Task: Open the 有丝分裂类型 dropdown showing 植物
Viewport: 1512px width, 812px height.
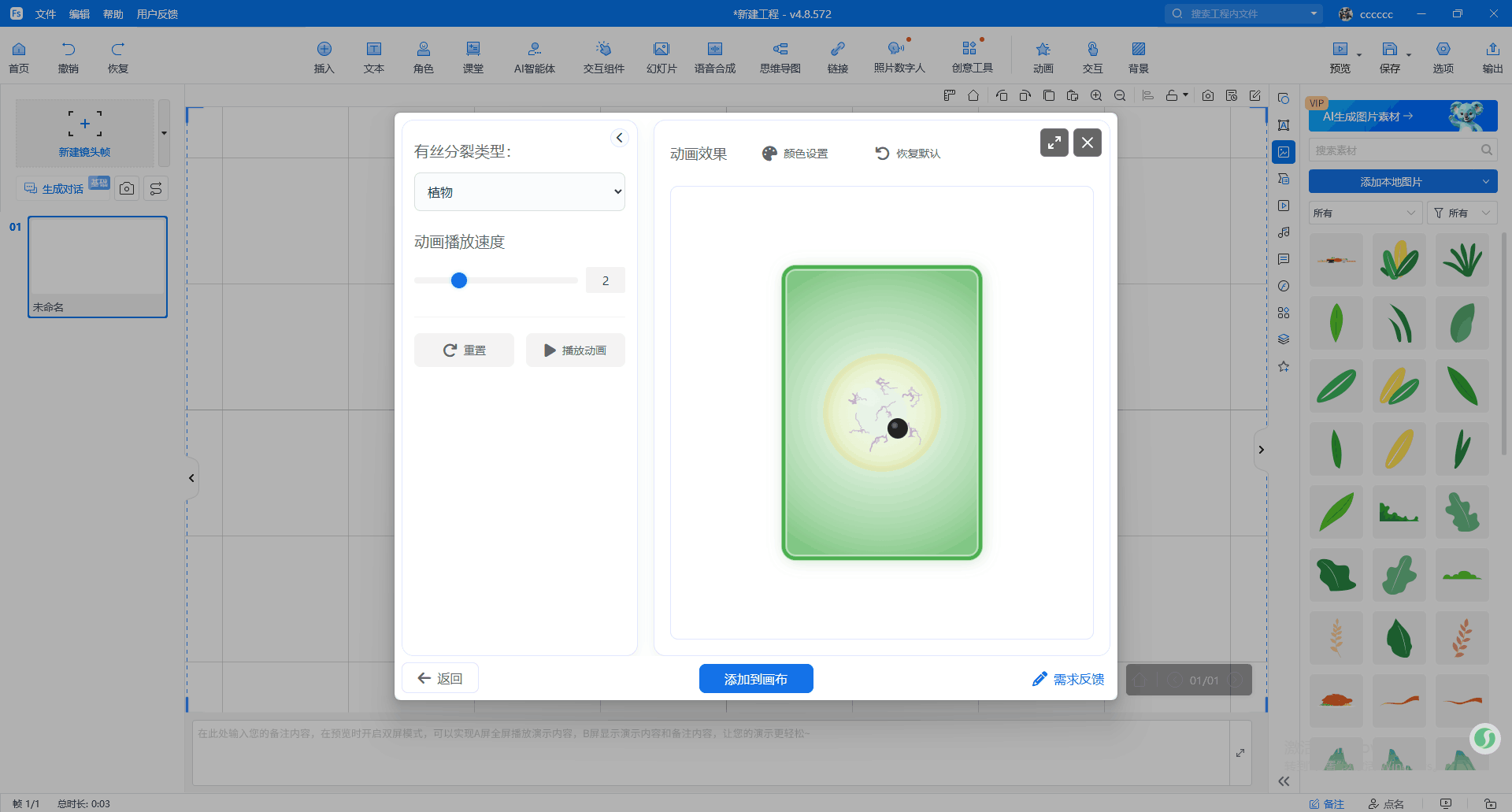Action: 519,192
